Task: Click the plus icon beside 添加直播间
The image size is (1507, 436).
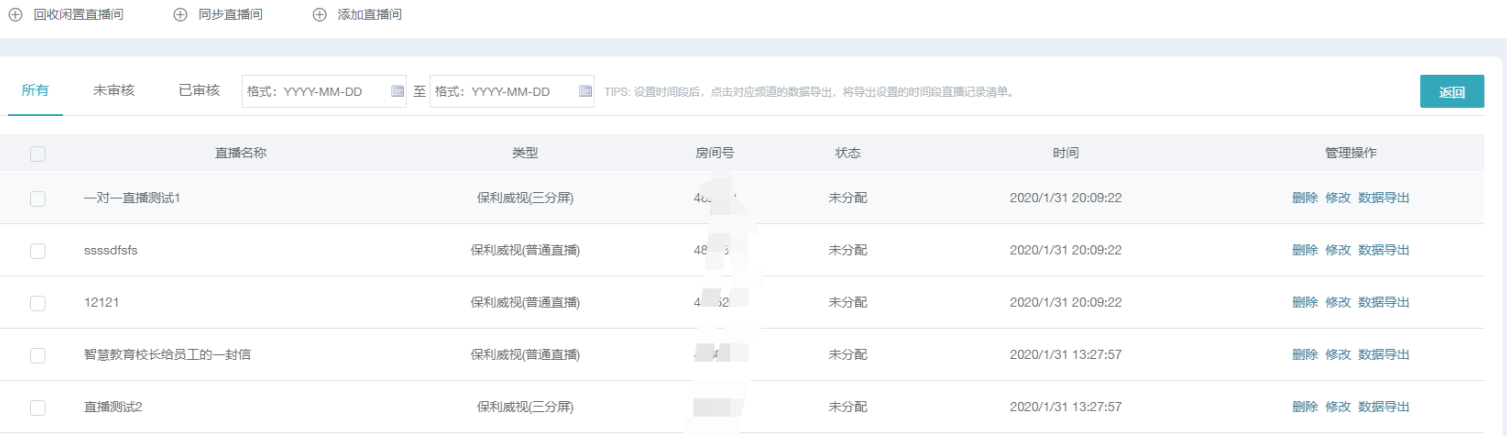Action: [x=320, y=15]
